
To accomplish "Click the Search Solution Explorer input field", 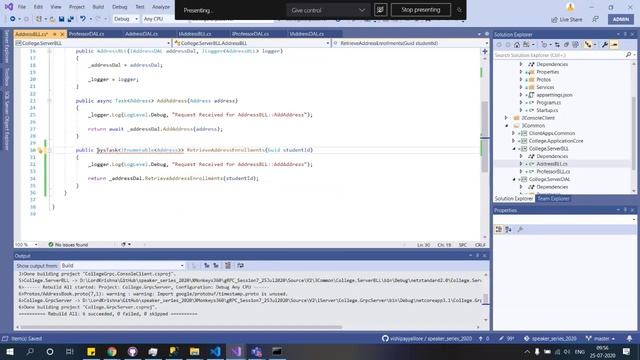I will pos(559,55).
